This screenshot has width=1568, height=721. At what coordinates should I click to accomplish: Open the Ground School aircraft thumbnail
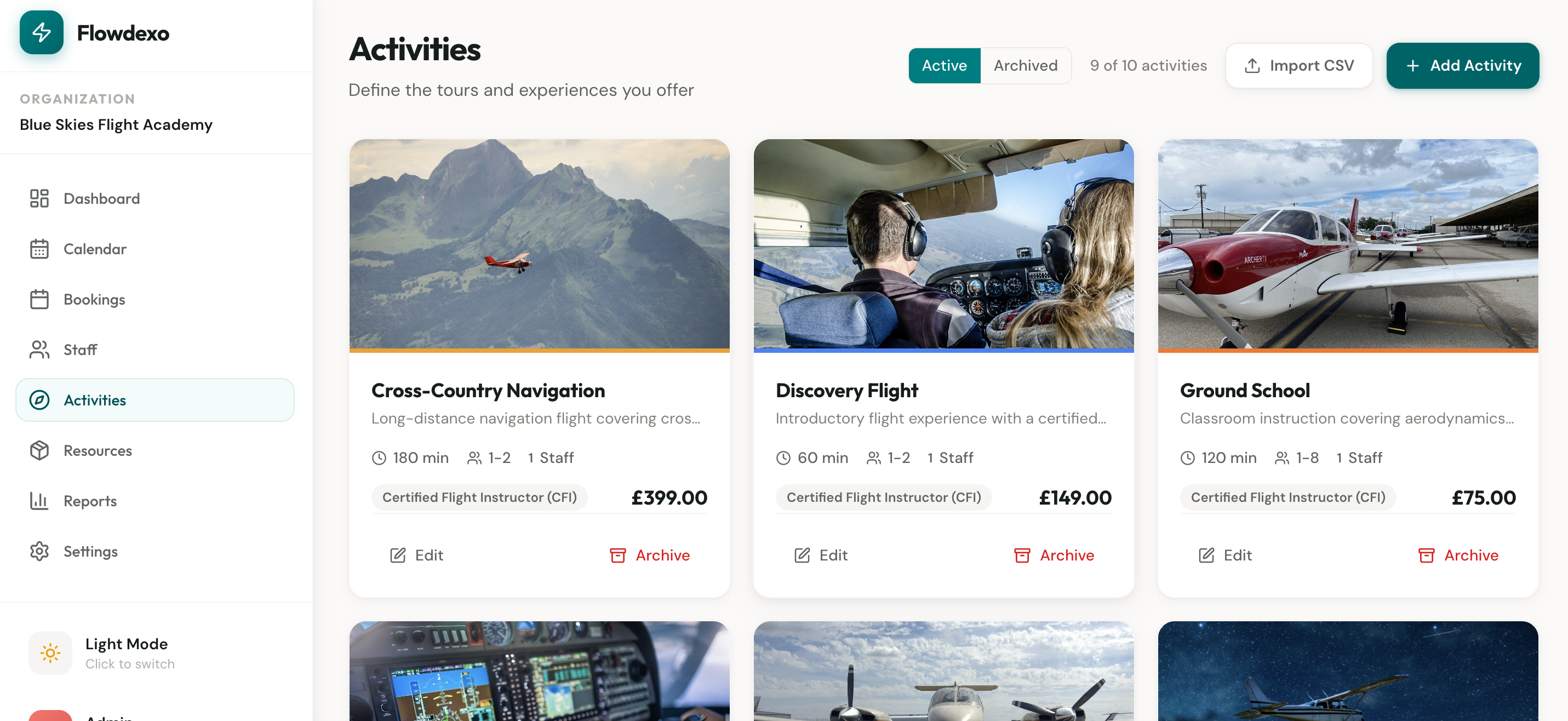[1348, 244]
